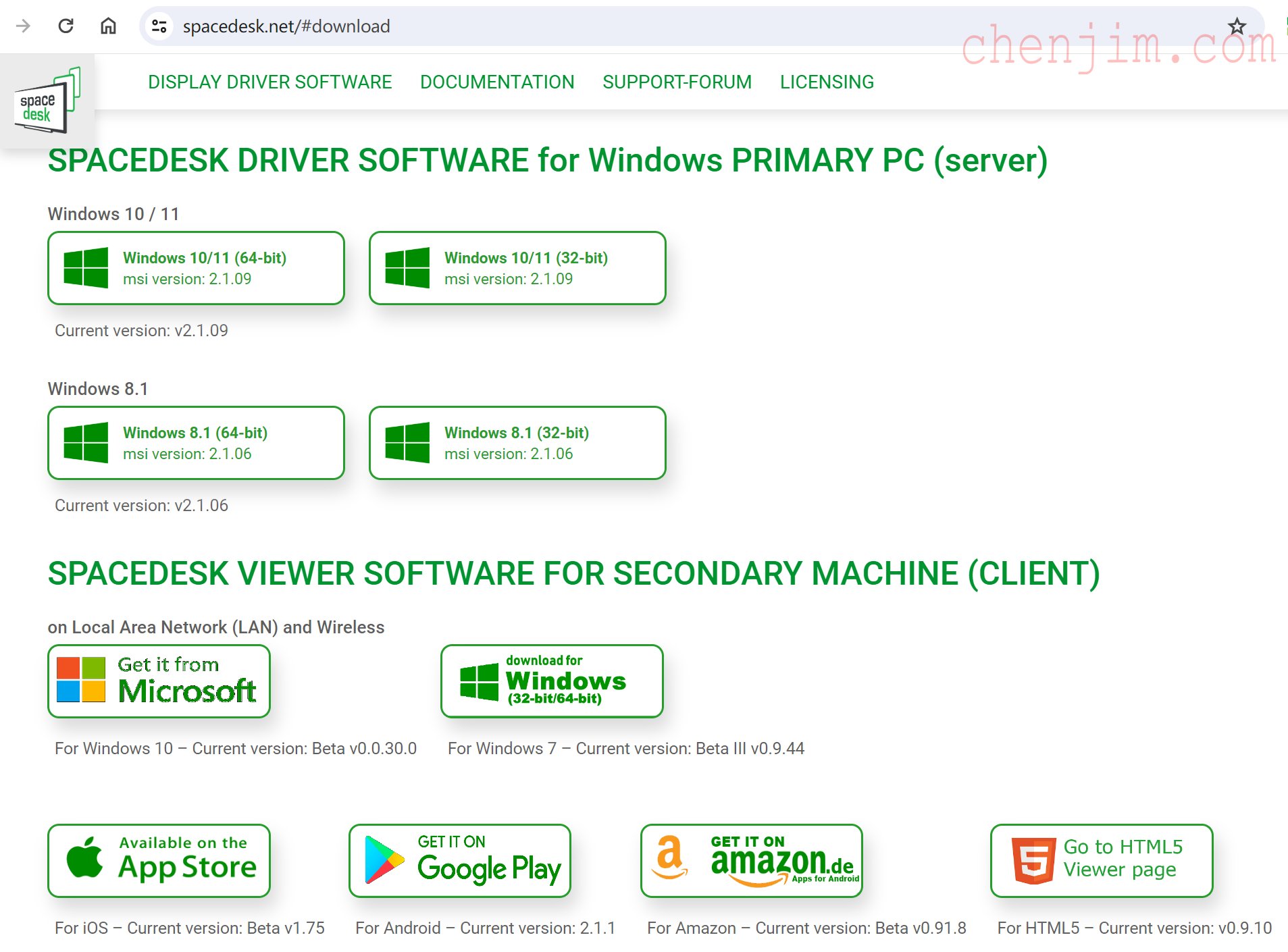This screenshot has height=952, width=1288.
Task: Click the 'Windows 10 / 11' subheading
Action: click(x=113, y=214)
